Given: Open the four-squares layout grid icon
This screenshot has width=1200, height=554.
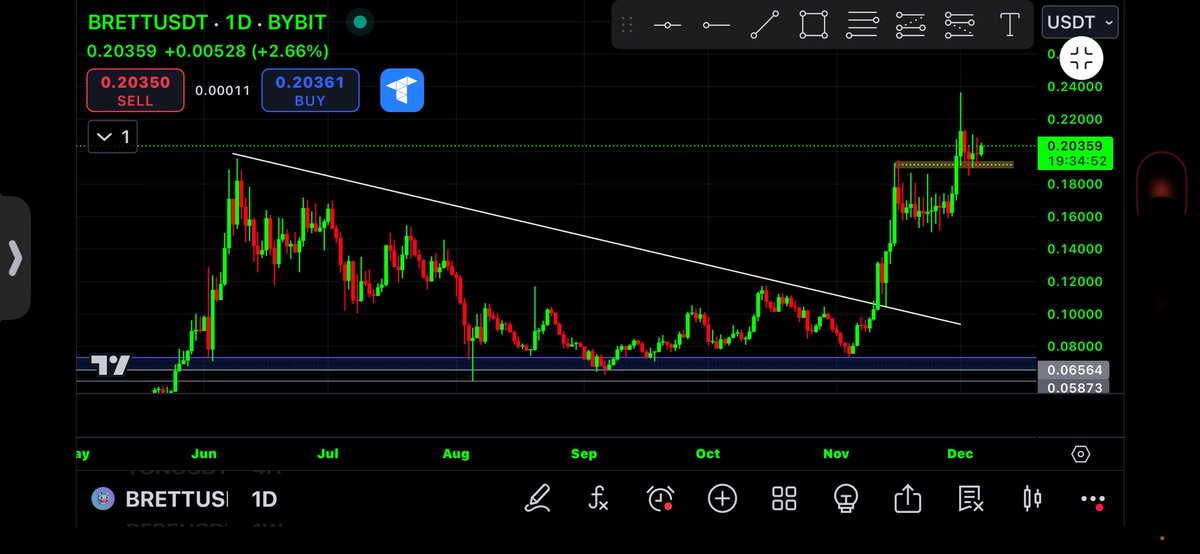Looking at the screenshot, I should (x=784, y=497).
